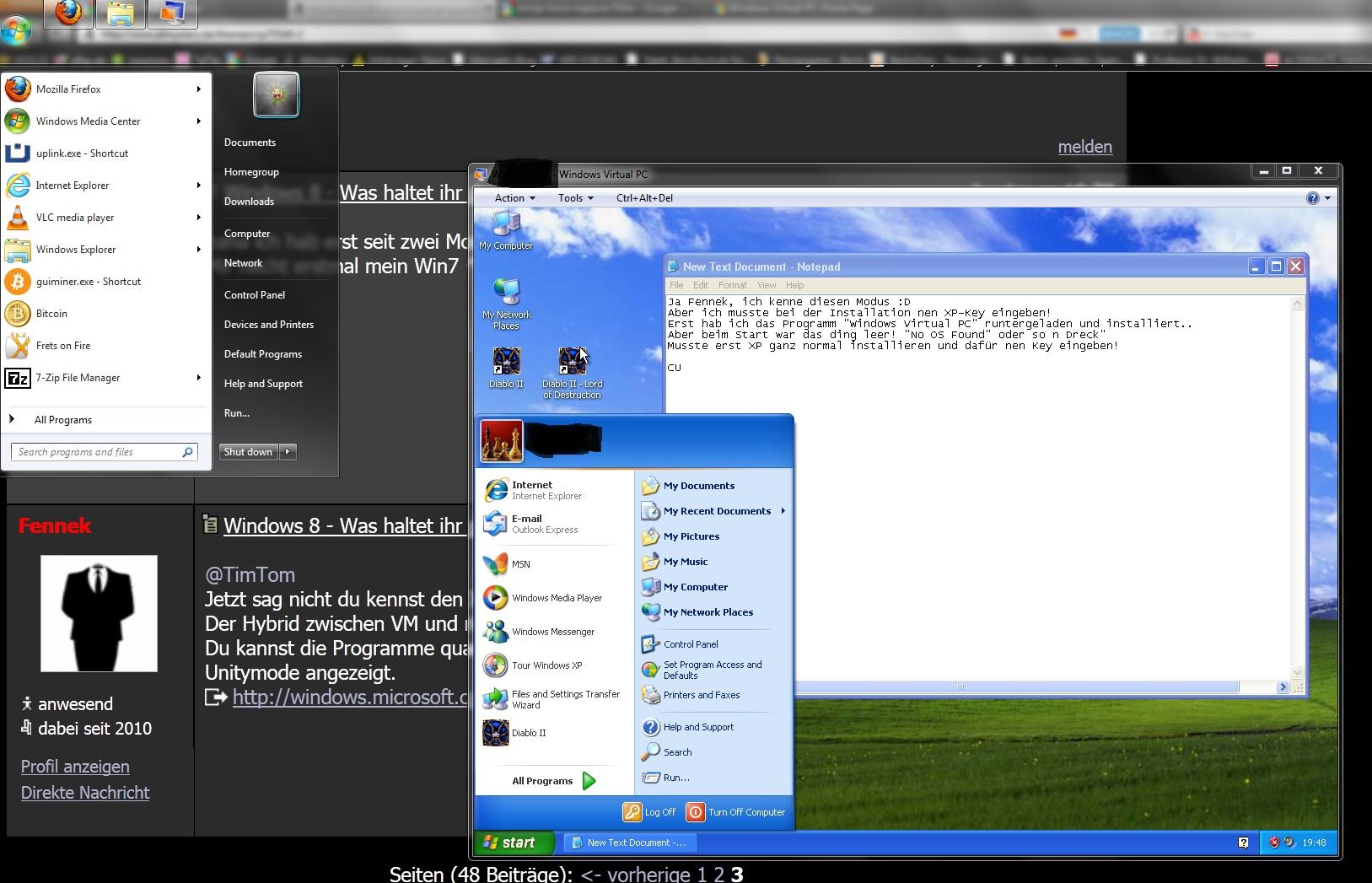Open Diablo II desktop shortcut icon
Screen dimensions: 1372x883
[506, 363]
